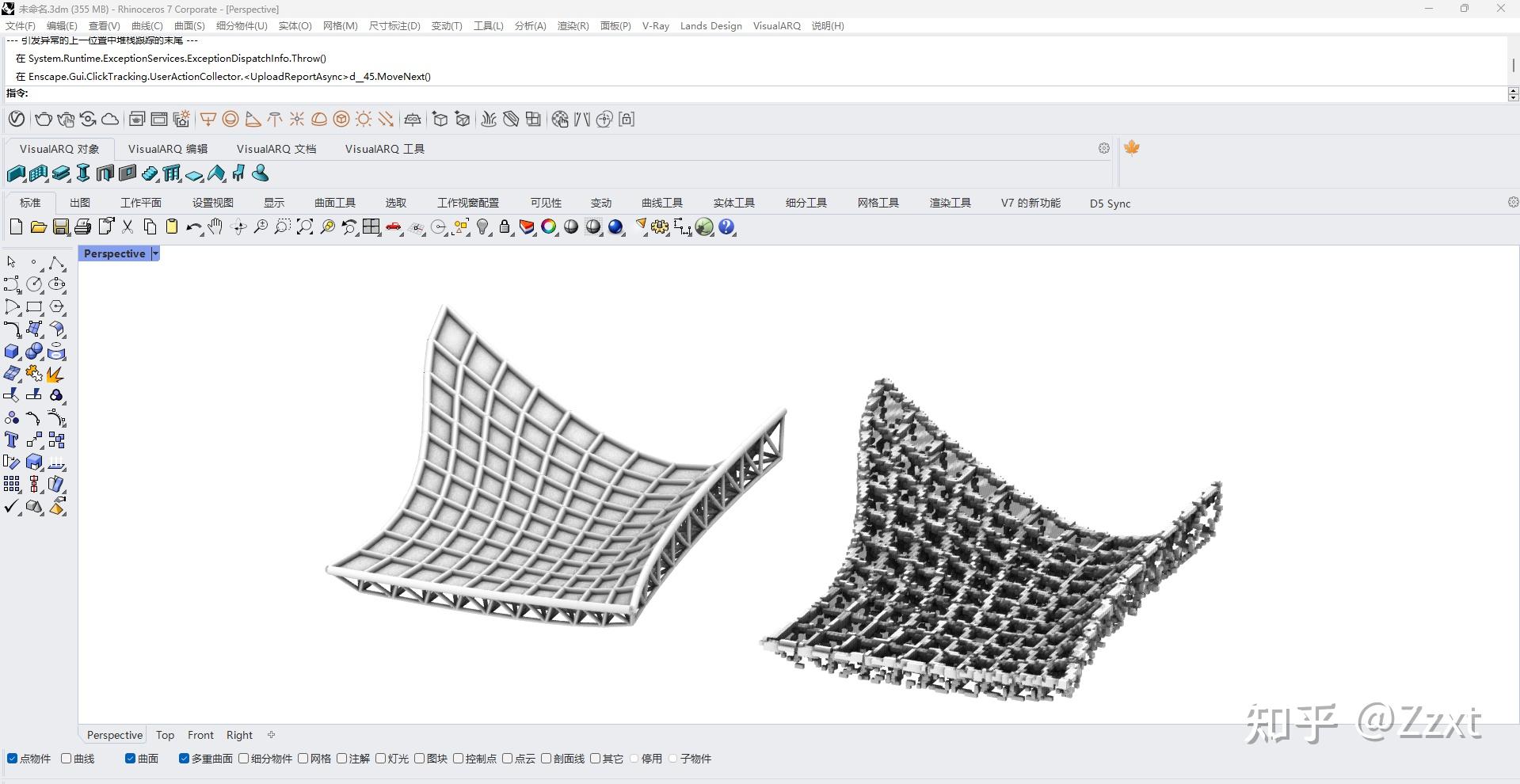Viewport: 1520px width, 784px height.
Task: Open Help with question mark icon
Action: [726, 227]
